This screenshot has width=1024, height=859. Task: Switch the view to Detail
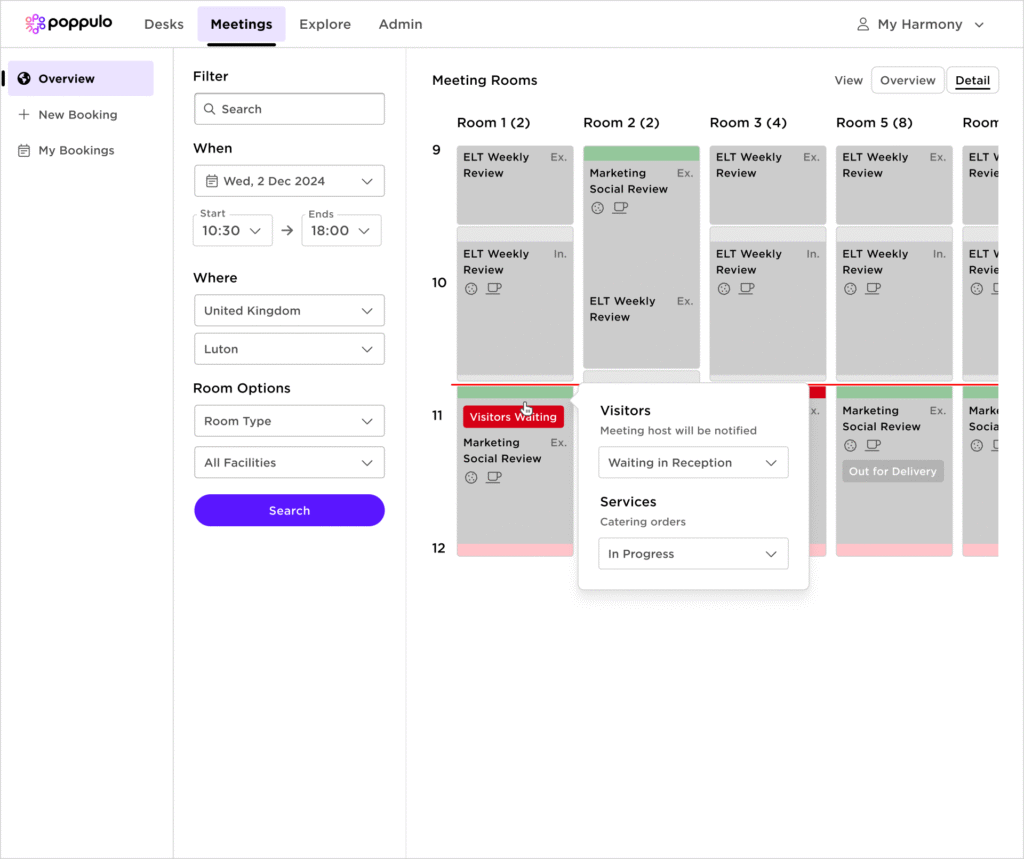click(x=972, y=81)
